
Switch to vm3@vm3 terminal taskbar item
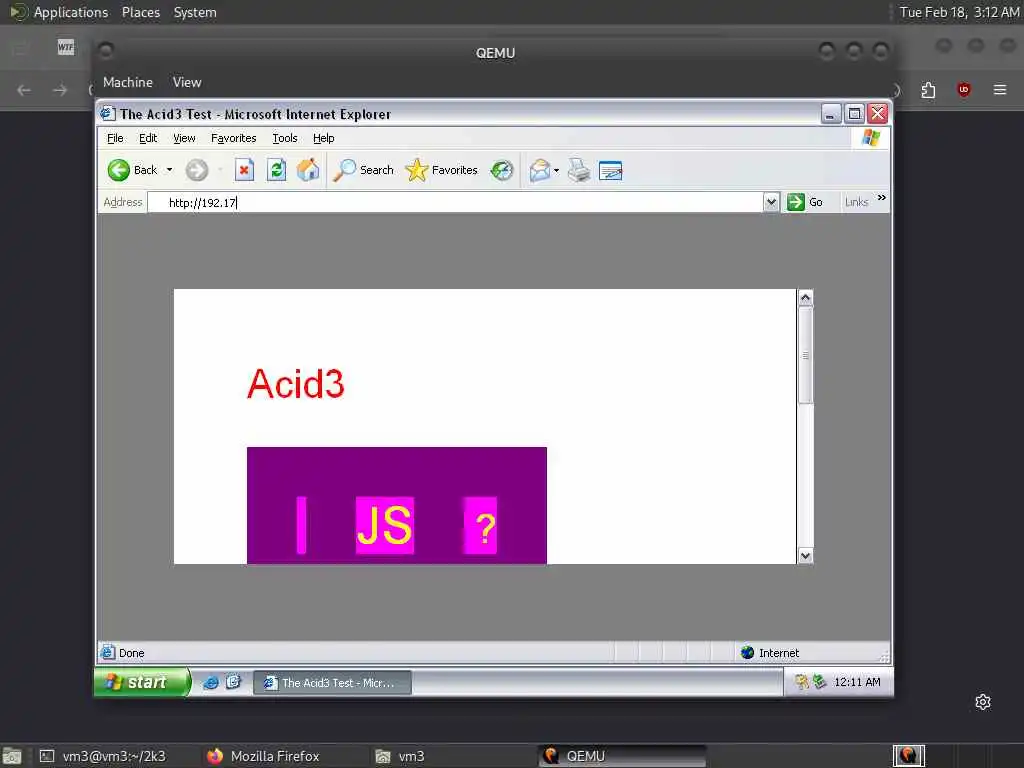pyautogui.click(x=103, y=756)
